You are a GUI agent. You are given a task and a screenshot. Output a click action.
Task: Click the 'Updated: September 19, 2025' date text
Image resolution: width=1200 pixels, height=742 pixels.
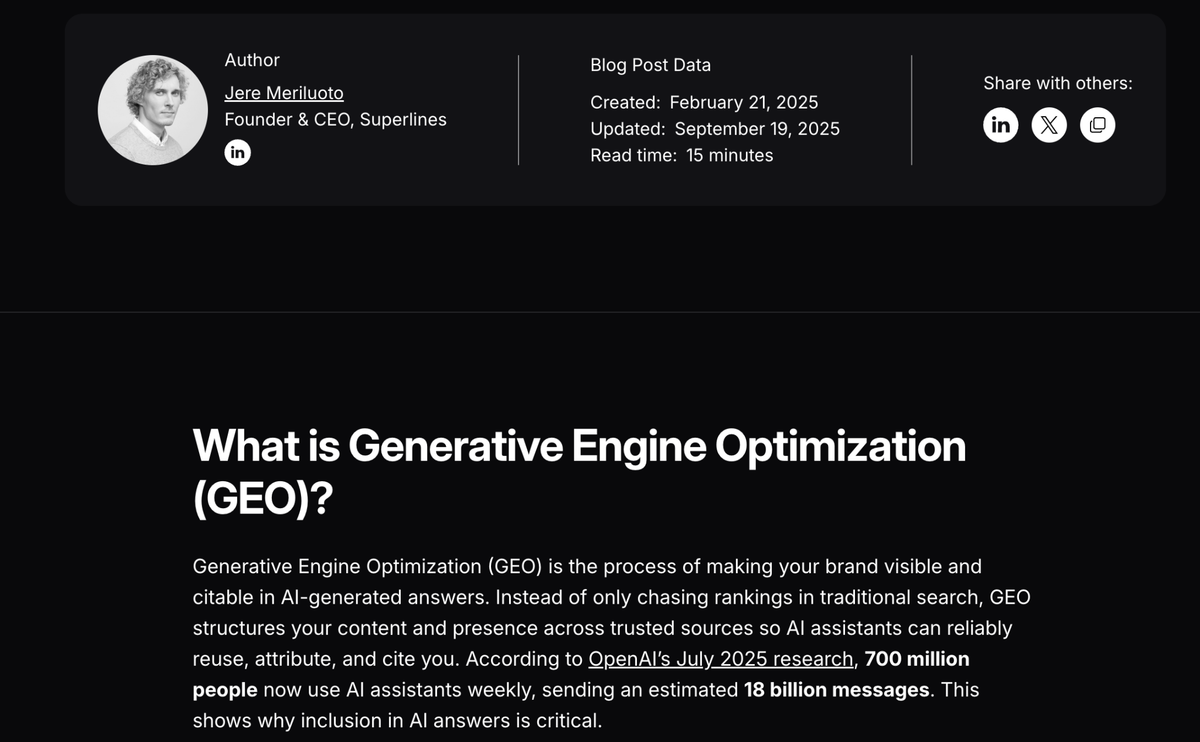point(714,128)
